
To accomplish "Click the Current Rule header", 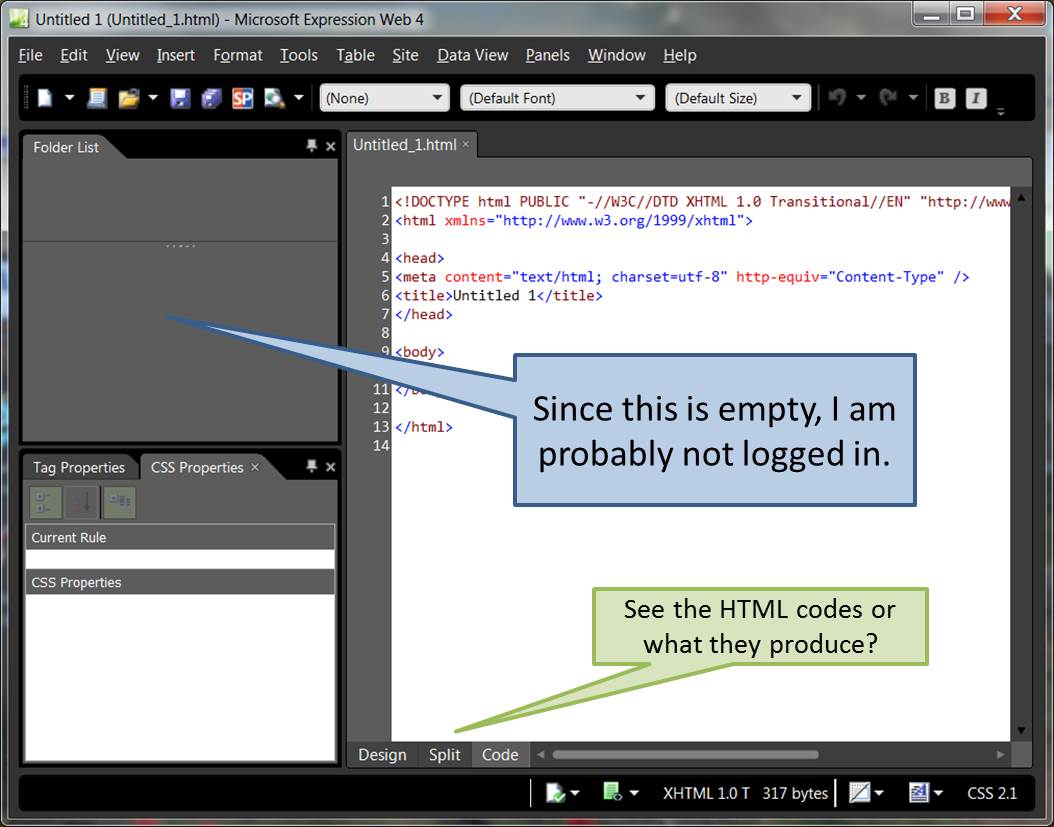I will click(179, 537).
